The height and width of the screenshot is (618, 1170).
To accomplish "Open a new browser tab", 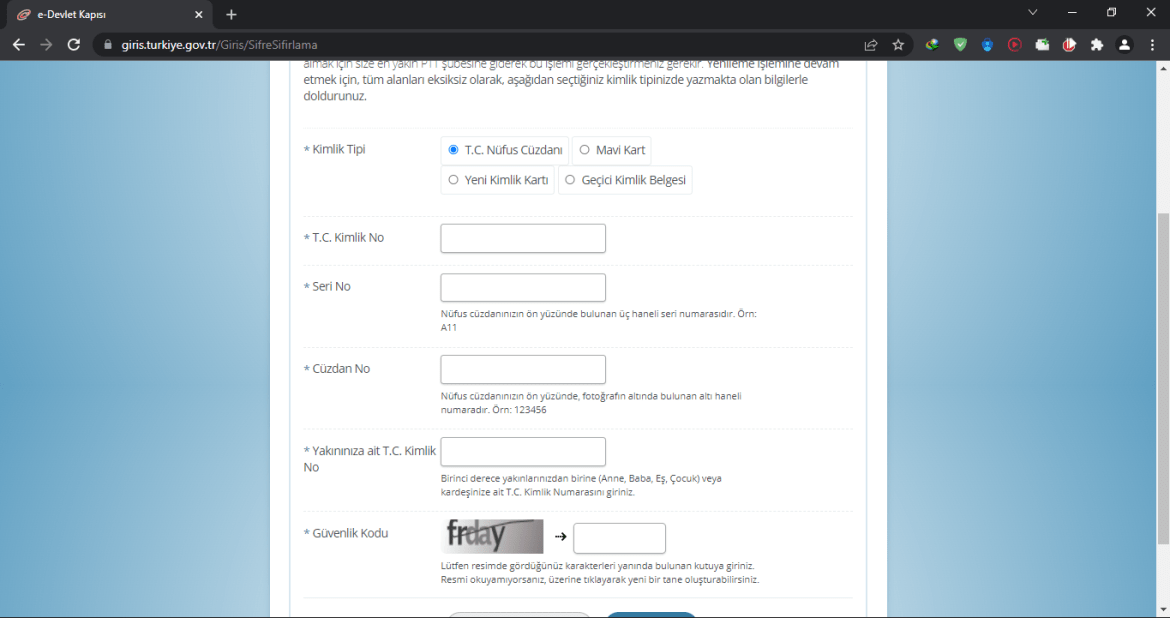I will (x=231, y=15).
